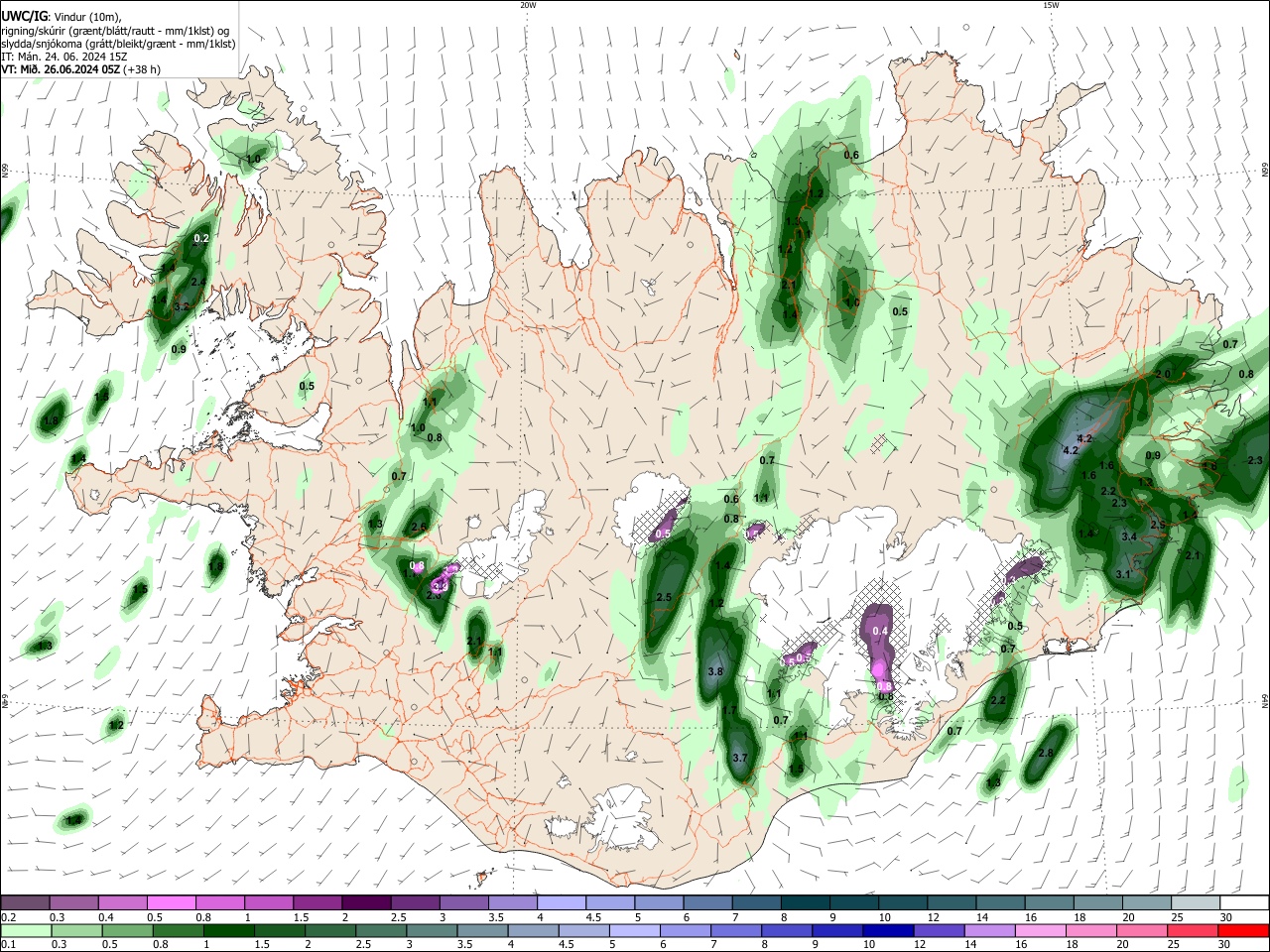Image resolution: width=1270 pixels, height=952 pixels.
Task: Click the '20W' longitude label
Action: [528, 5]
